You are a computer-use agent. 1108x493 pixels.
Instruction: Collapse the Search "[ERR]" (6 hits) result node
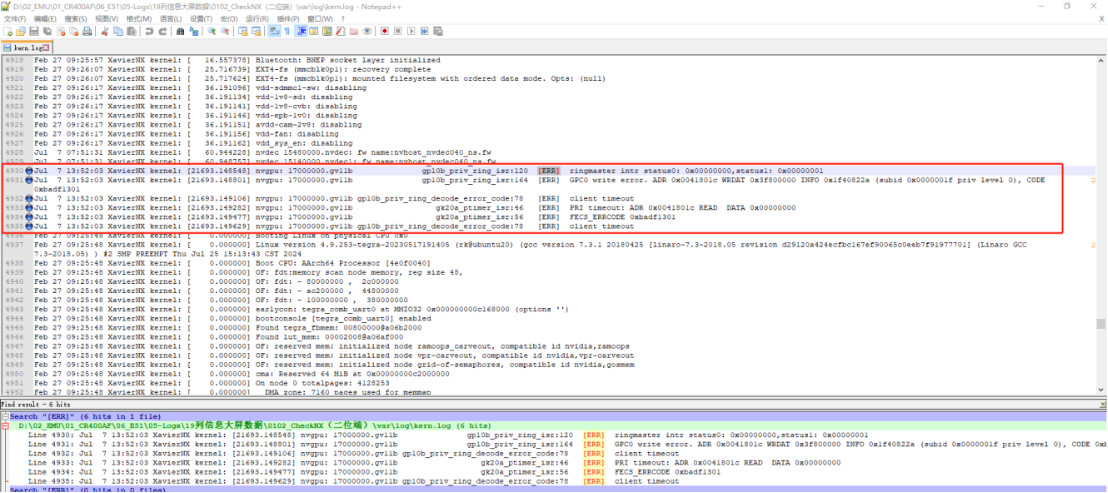tap(5, 417)
